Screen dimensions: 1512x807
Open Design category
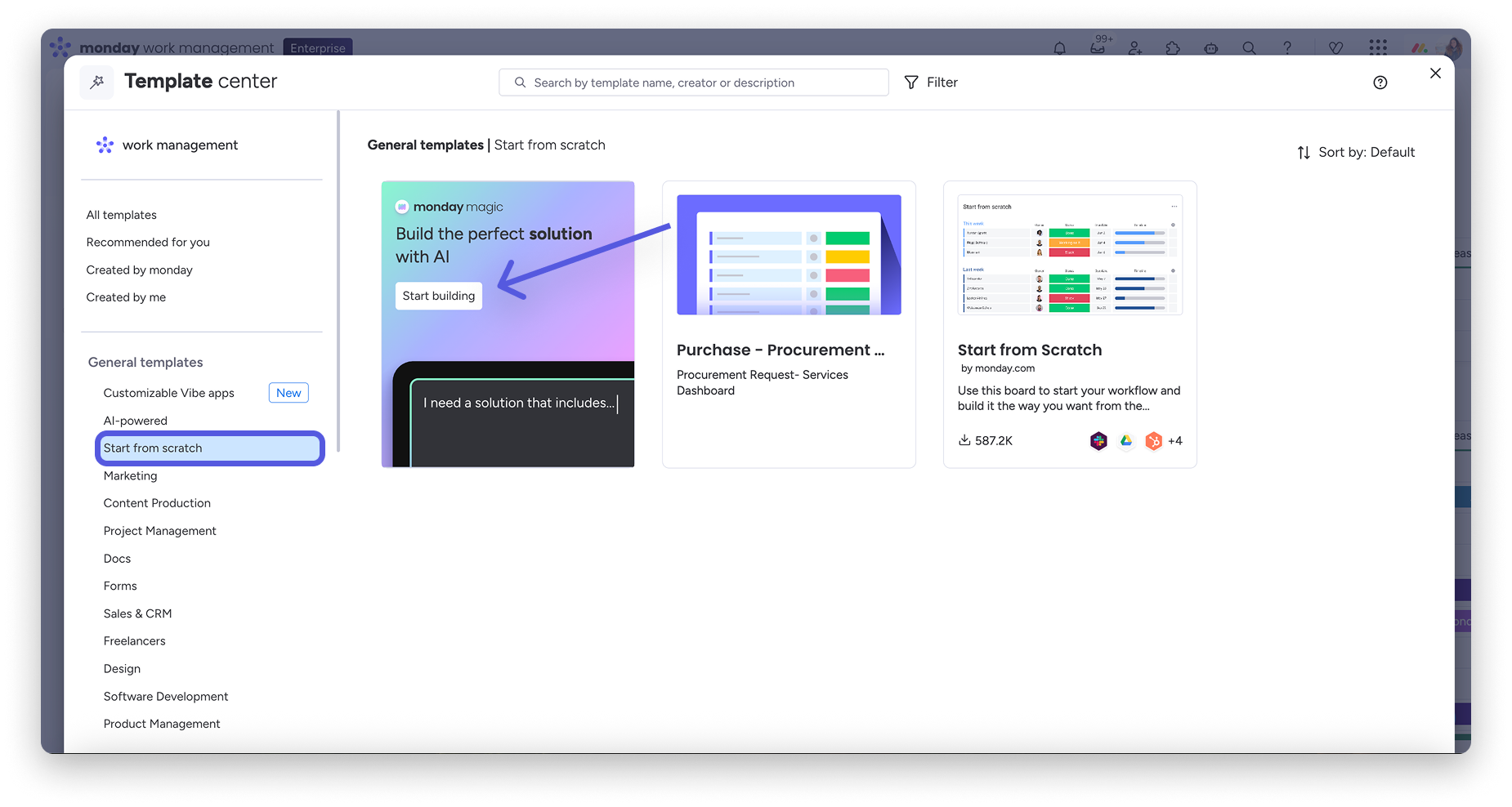click(x=122, y=669)
